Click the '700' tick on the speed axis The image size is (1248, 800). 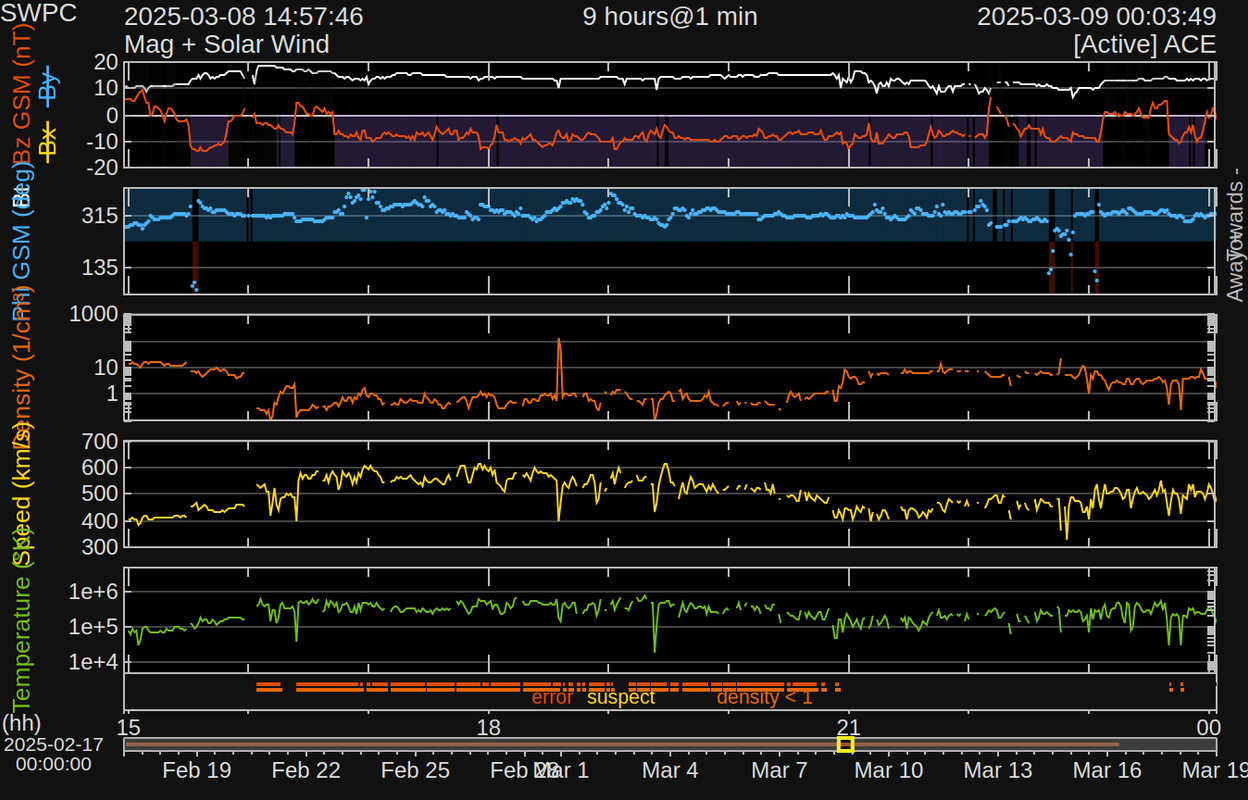(x=101, y=441)
